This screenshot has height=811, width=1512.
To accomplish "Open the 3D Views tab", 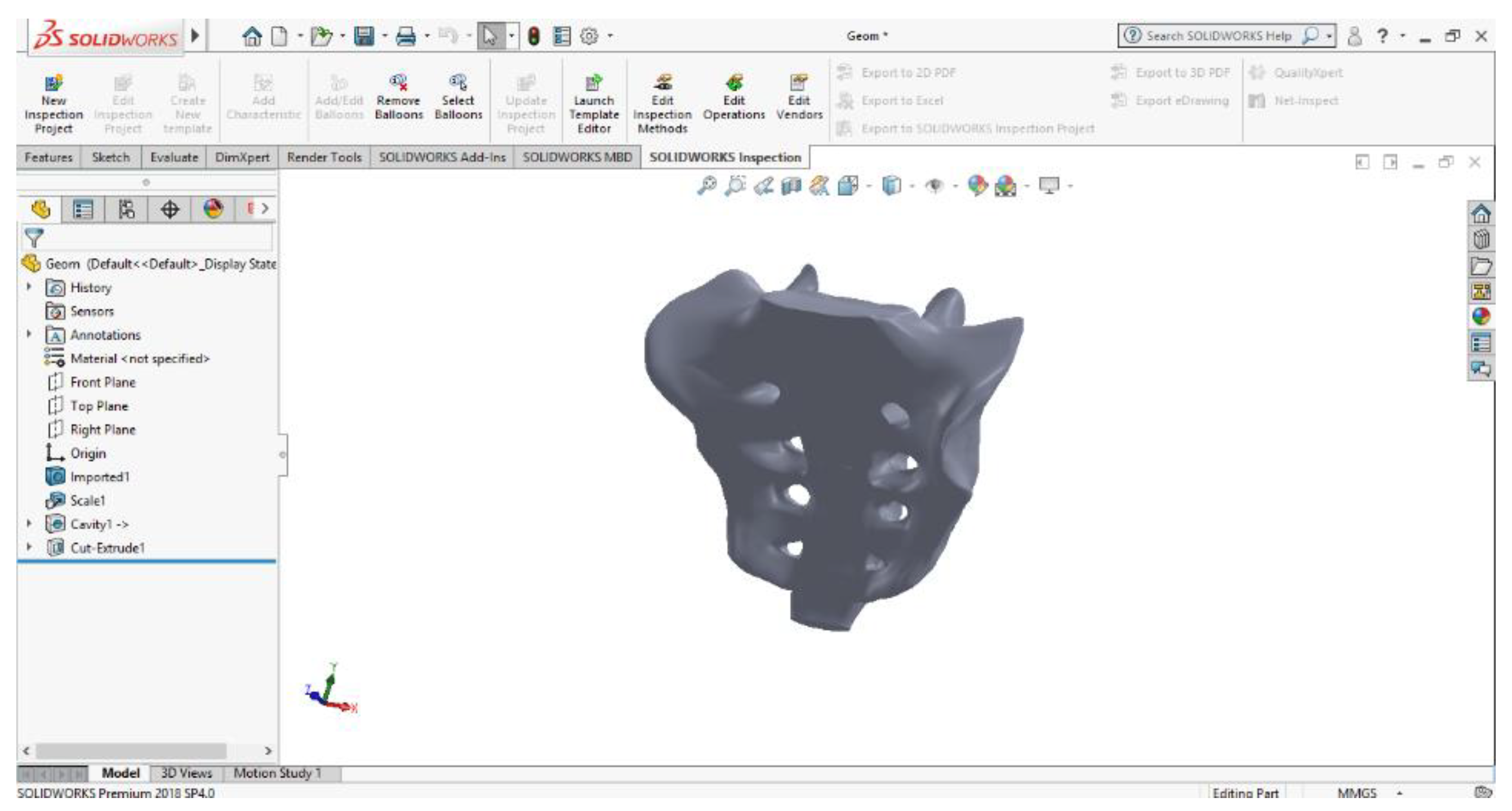I will tap(186, 773).
